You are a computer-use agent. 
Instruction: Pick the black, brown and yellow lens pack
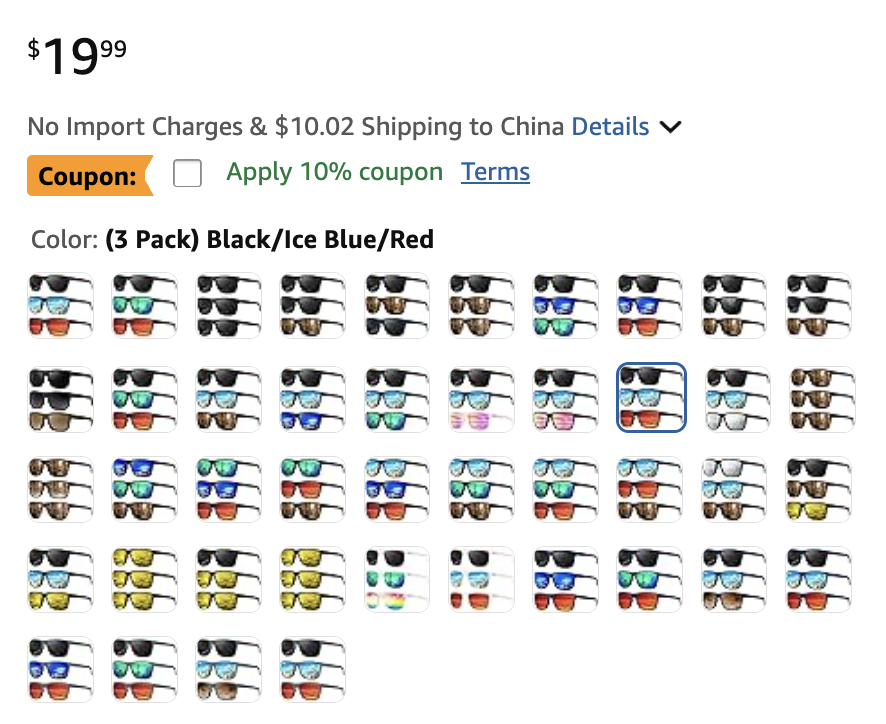[x=819, y=489]
